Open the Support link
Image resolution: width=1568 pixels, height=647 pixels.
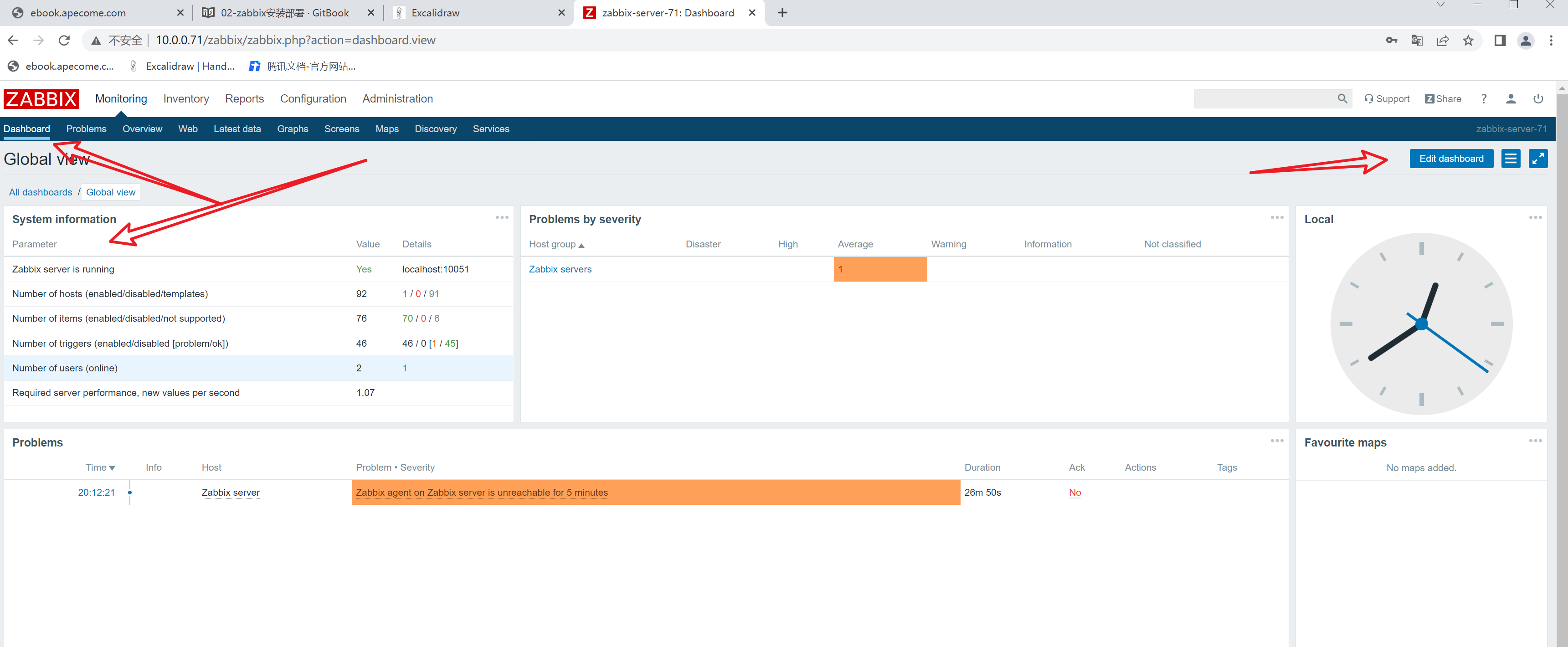pyautogui.click(x=1387, y=98)
